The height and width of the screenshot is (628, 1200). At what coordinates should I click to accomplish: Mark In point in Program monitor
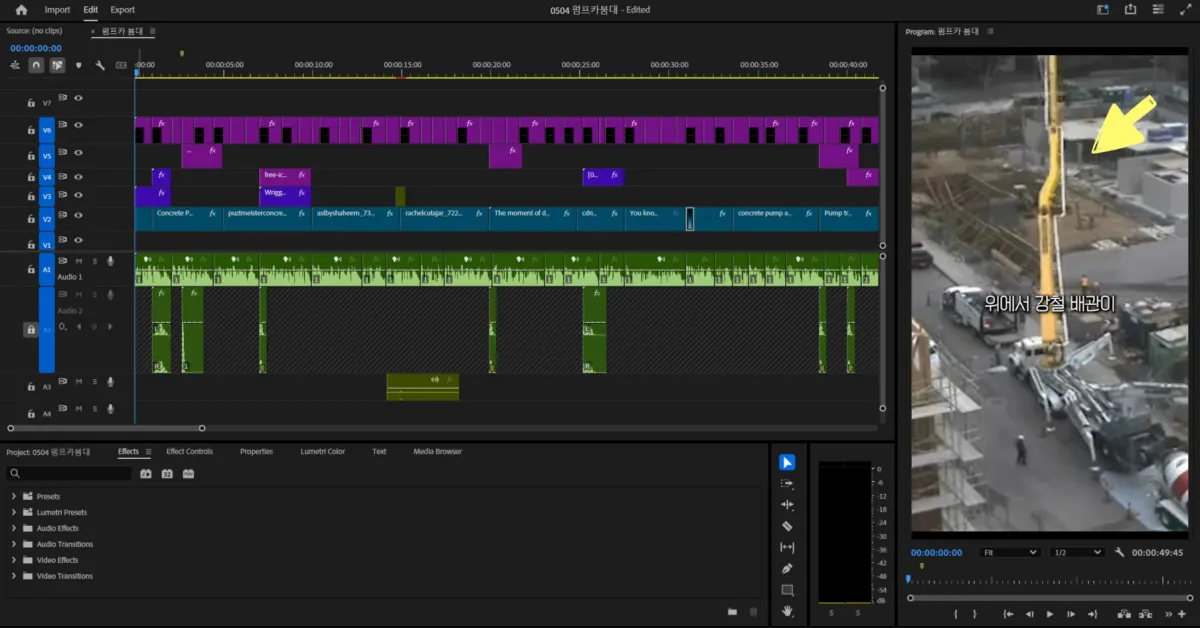point(956,614)
